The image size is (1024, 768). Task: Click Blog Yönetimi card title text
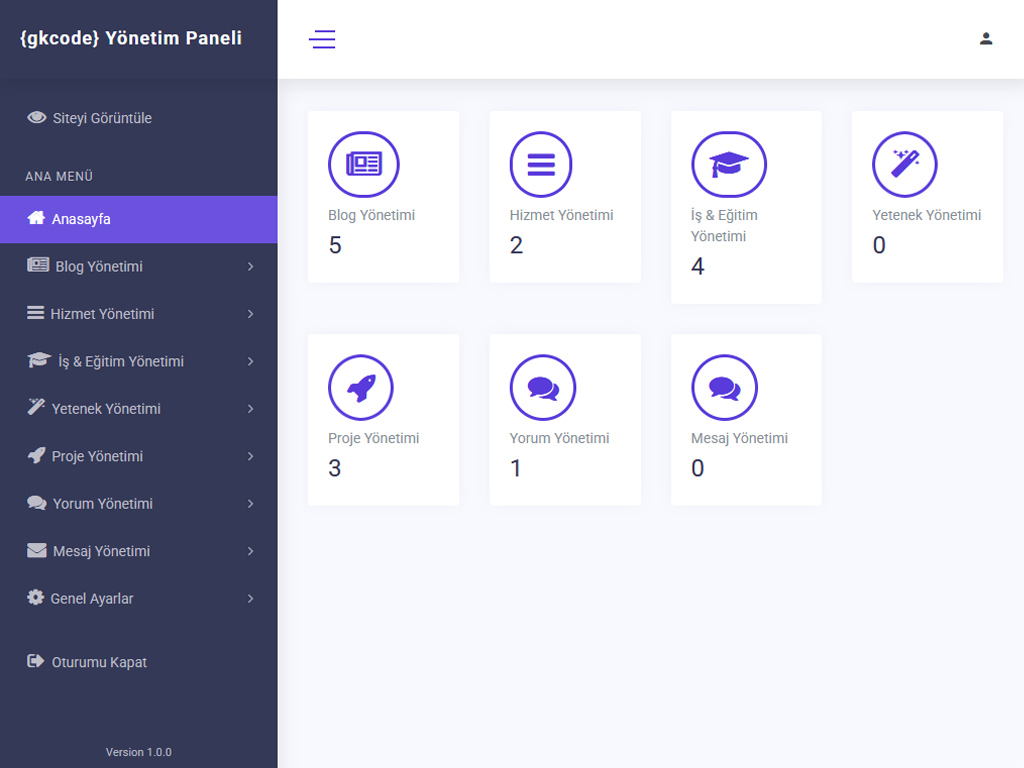(x=371, y=215)
